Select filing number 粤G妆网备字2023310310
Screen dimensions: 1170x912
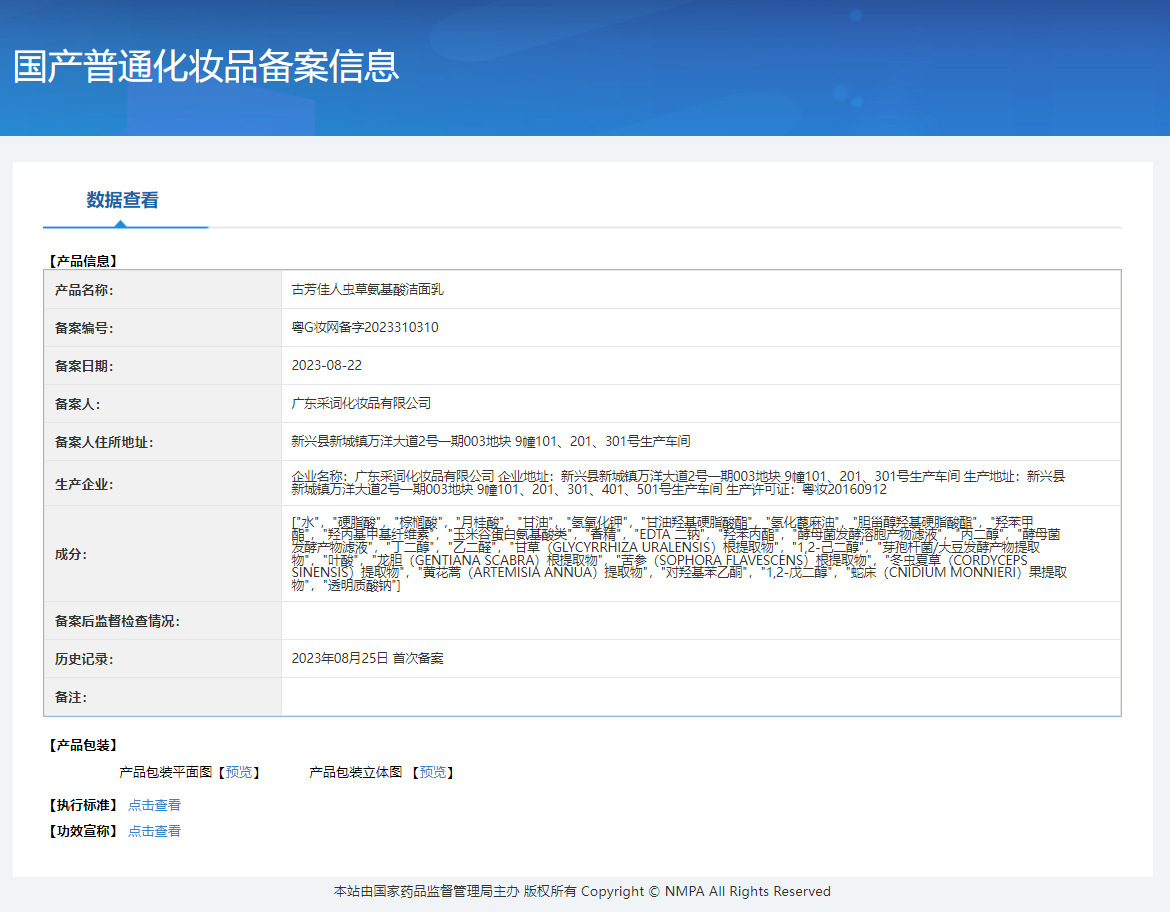(365, 328)
